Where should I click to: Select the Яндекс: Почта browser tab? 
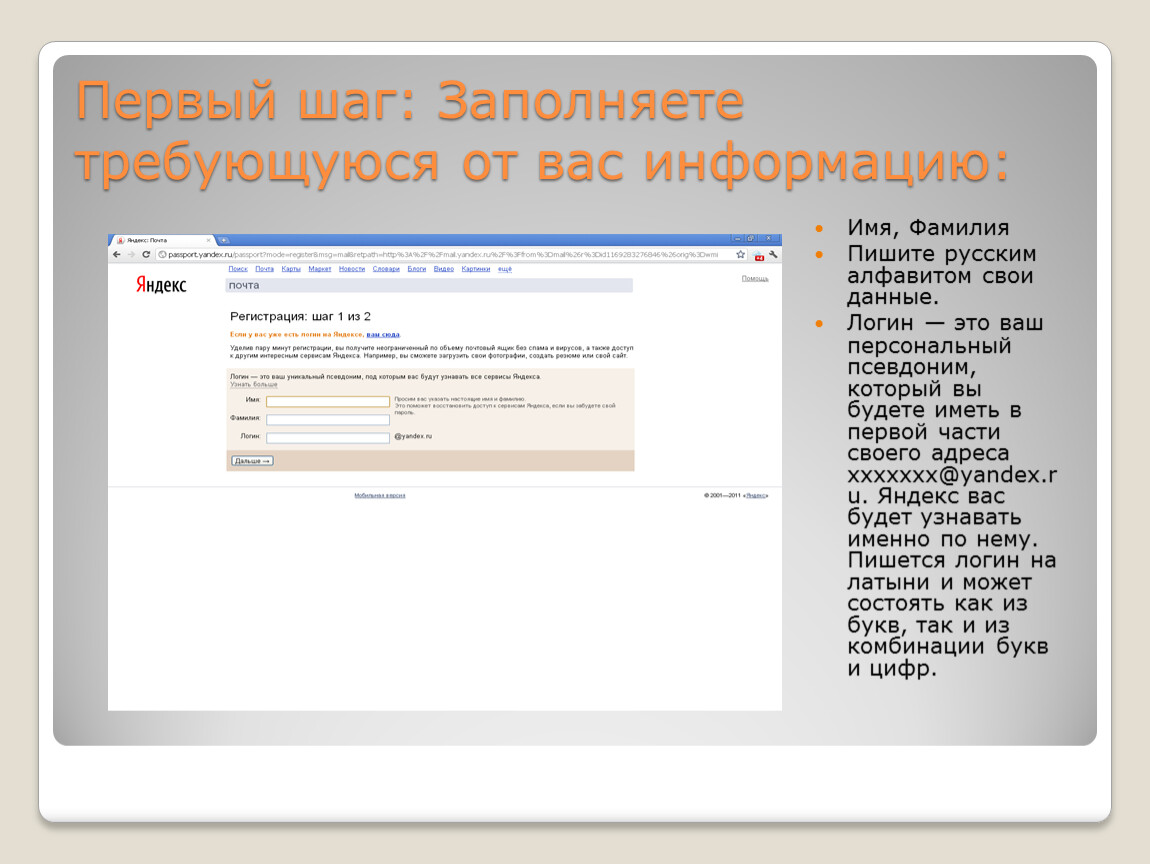(x=161, y=240)
